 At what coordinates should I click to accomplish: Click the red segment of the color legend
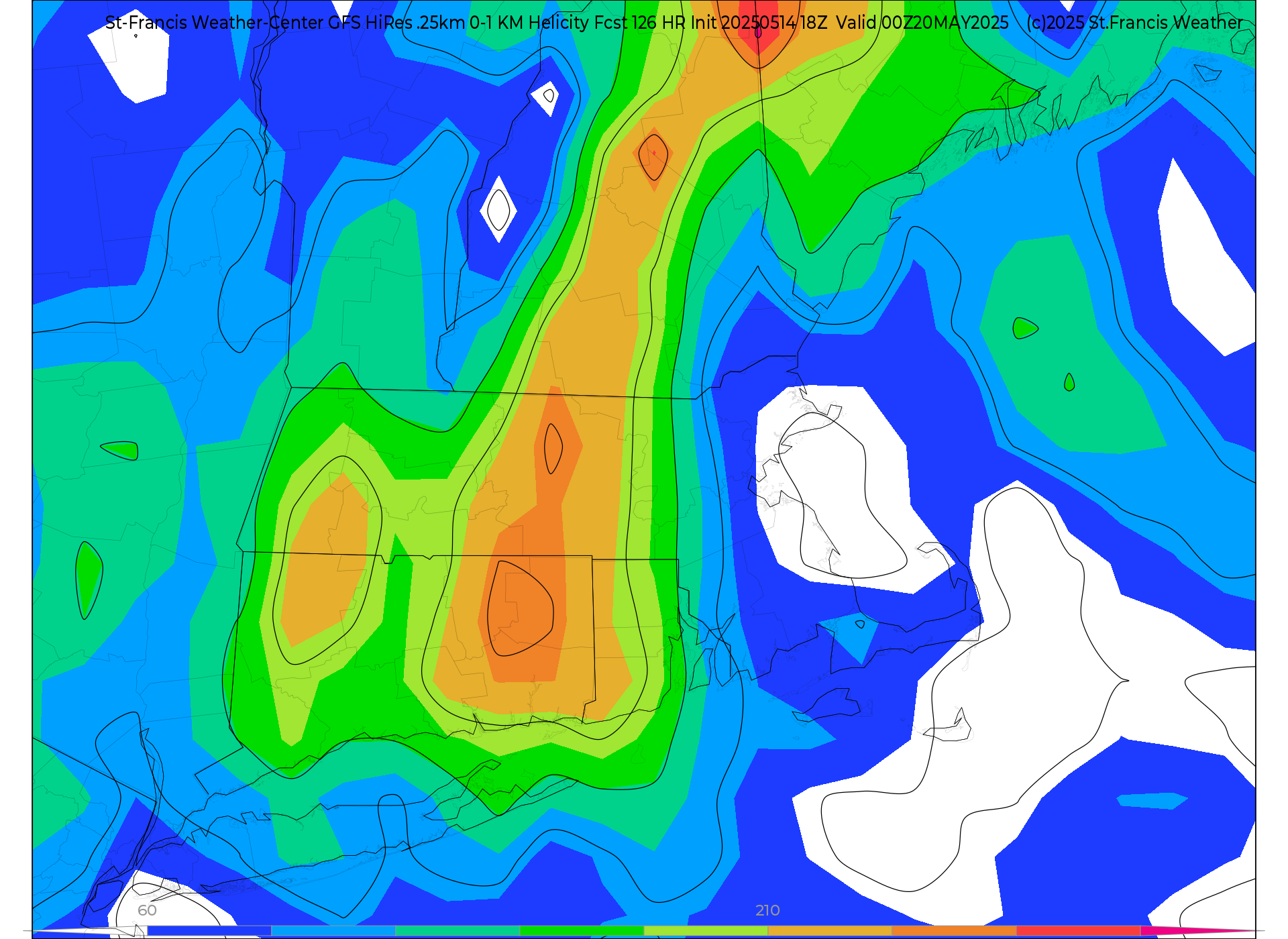[1078, 930]
